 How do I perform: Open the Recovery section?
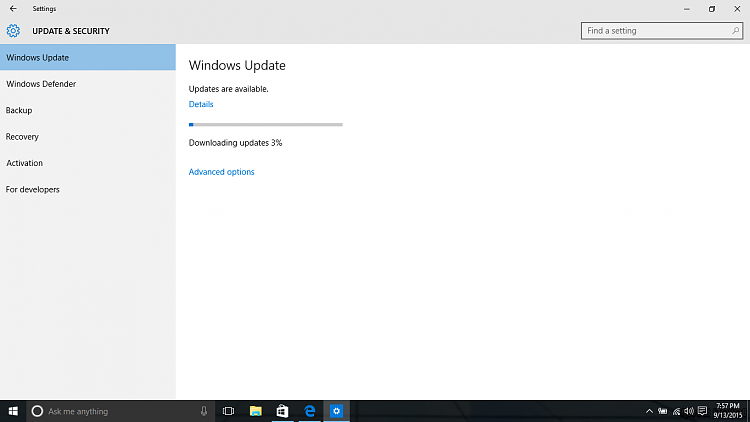click(x=88, y=136)
